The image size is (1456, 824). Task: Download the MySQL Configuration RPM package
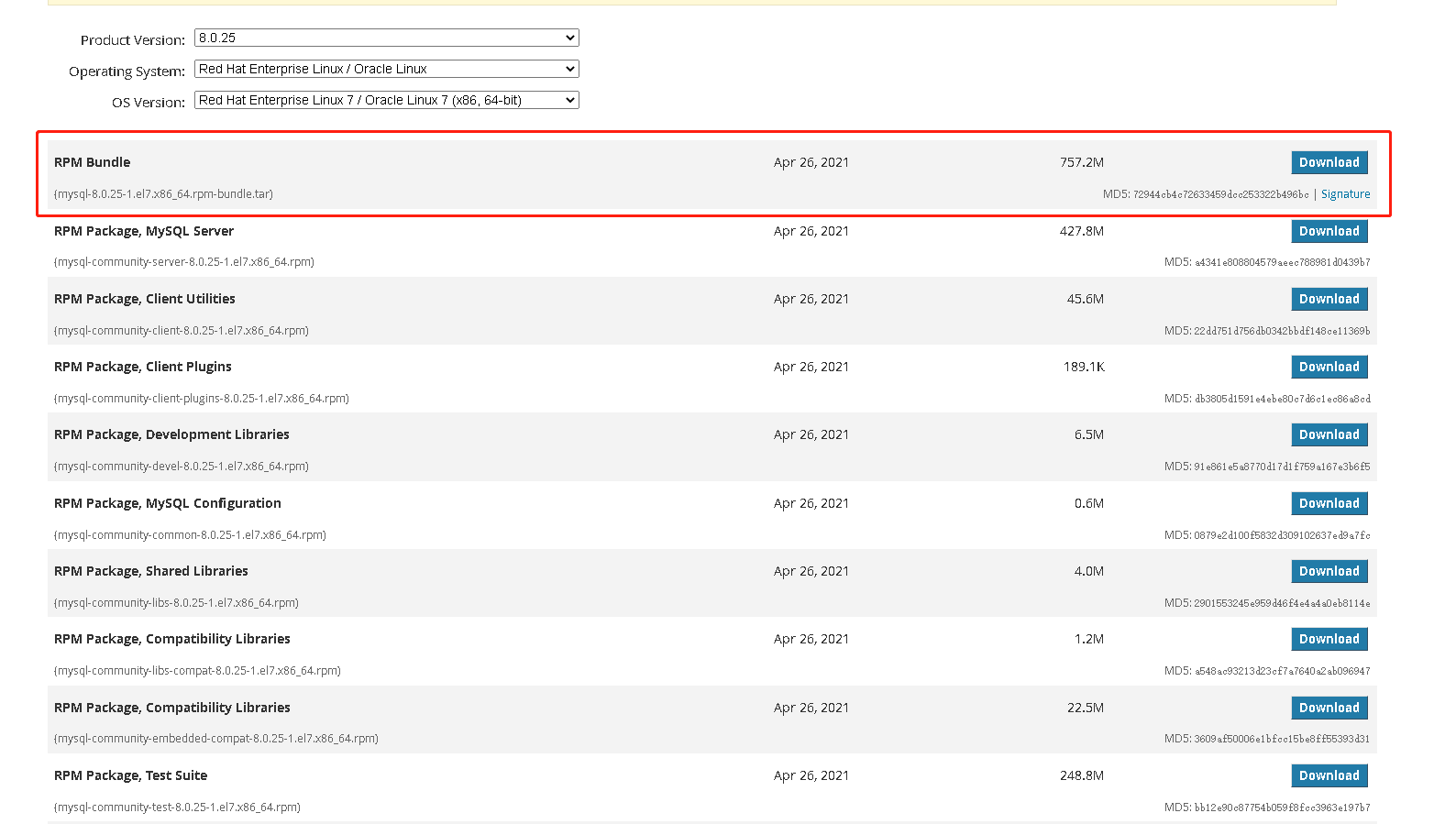tap(1329, 503)
